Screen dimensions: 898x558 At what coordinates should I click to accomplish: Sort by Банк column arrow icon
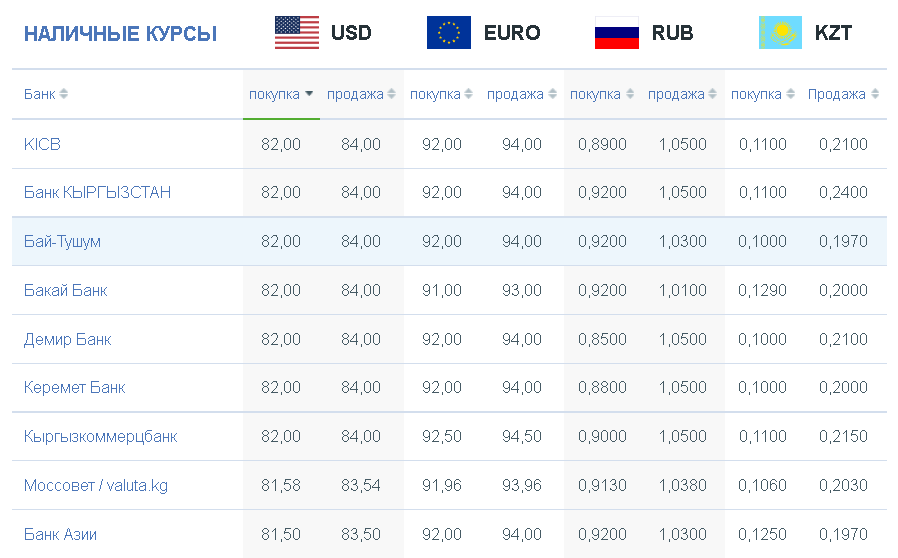[64, 94]
